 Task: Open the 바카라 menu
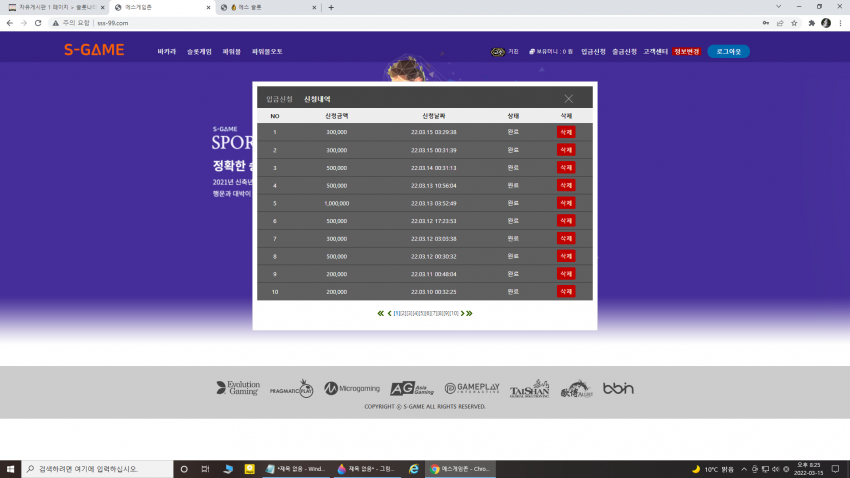167,51
